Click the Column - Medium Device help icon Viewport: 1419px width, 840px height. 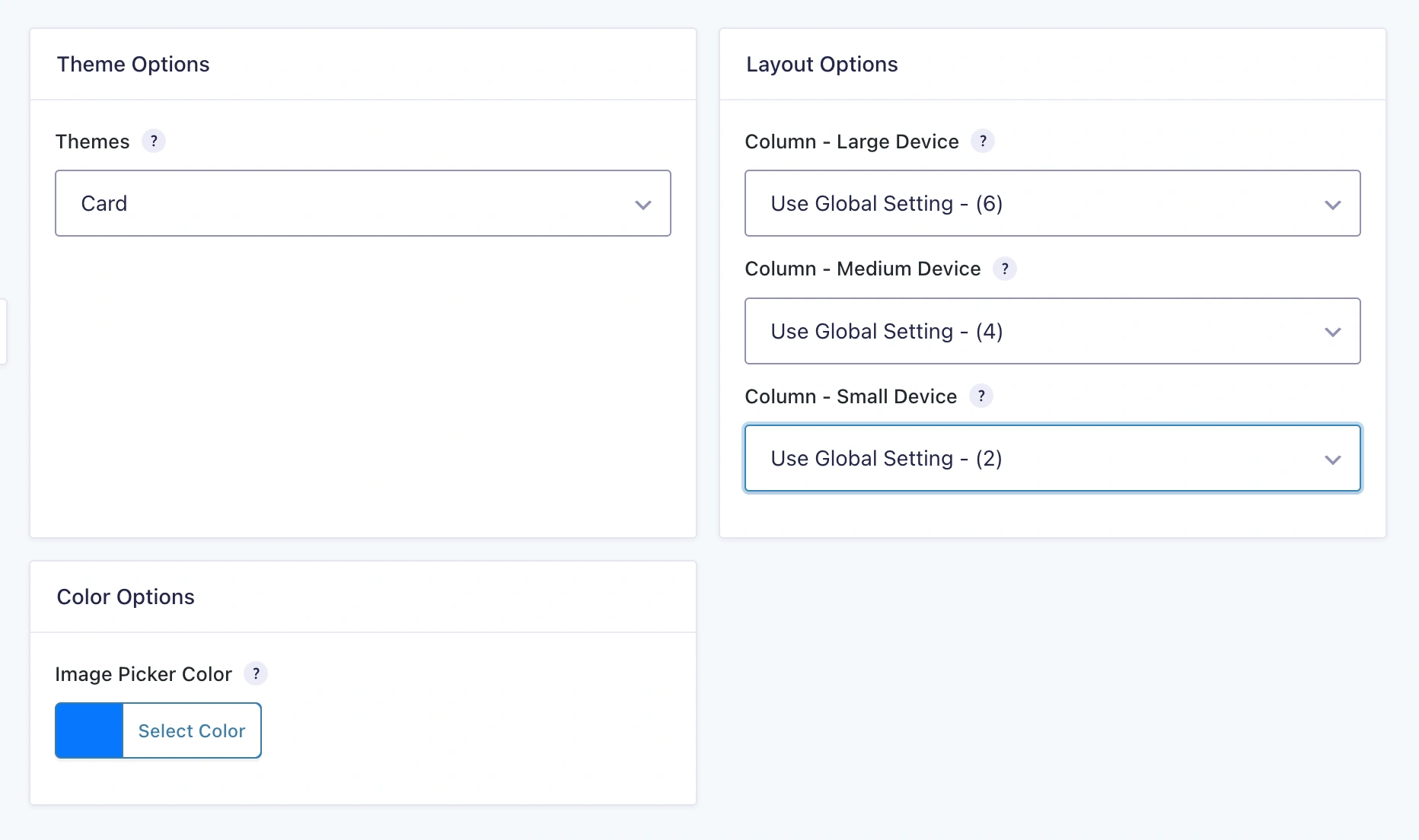click(1005, 269)
